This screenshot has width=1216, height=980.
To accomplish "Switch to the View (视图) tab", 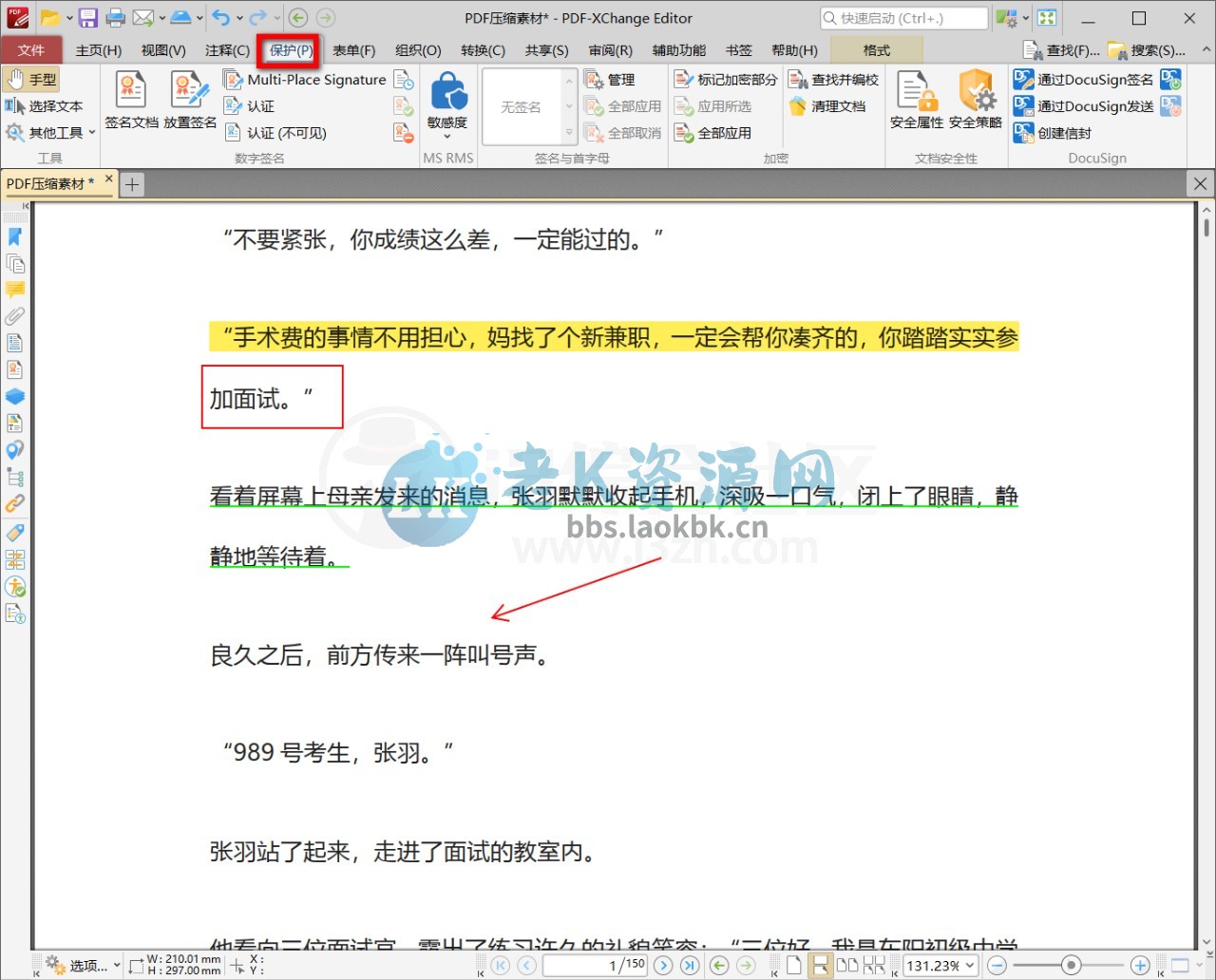I will pyautogui.click(x=163, y=50).
